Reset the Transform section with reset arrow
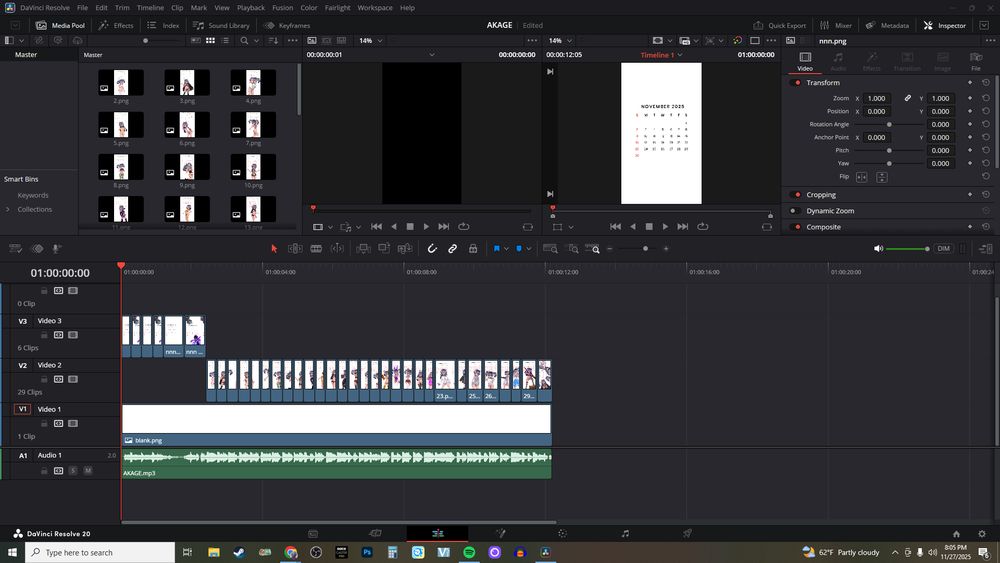This screenshot has height=563, width=1000. [x=986, y=83]
